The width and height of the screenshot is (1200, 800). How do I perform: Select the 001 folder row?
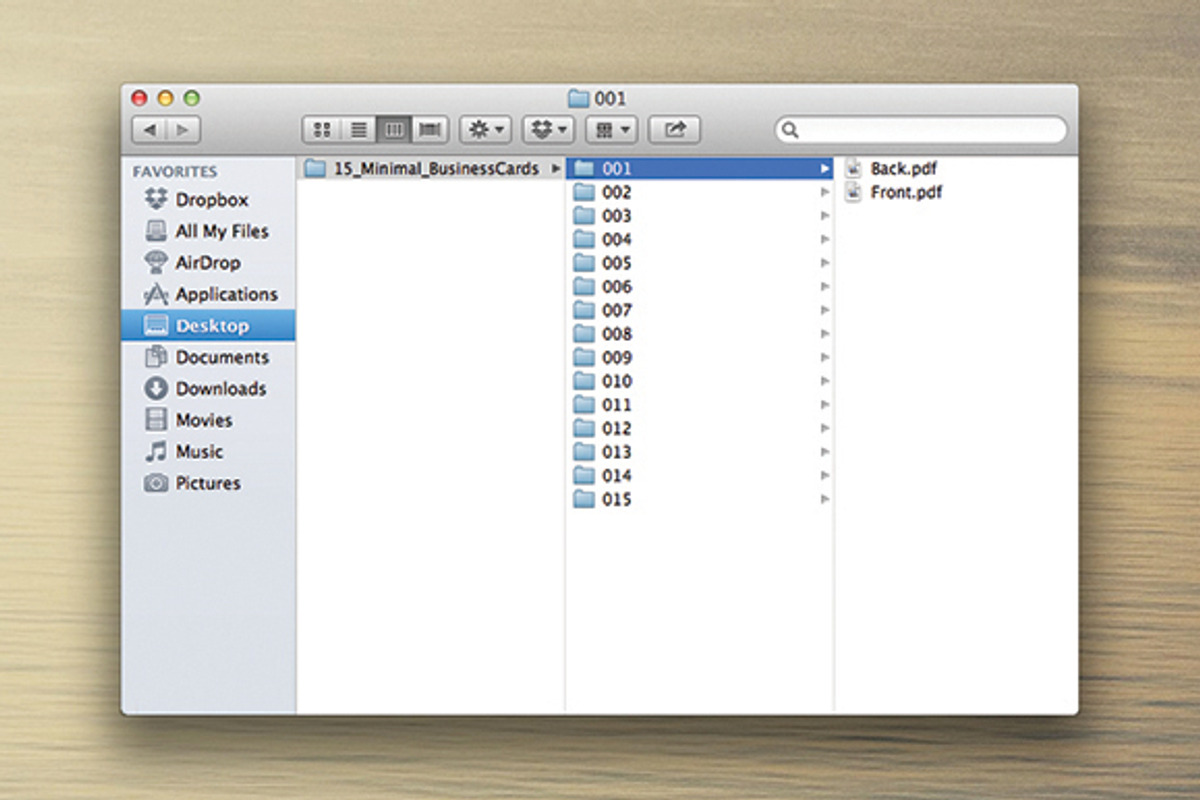pyautogui.click(x=700, y=169)
